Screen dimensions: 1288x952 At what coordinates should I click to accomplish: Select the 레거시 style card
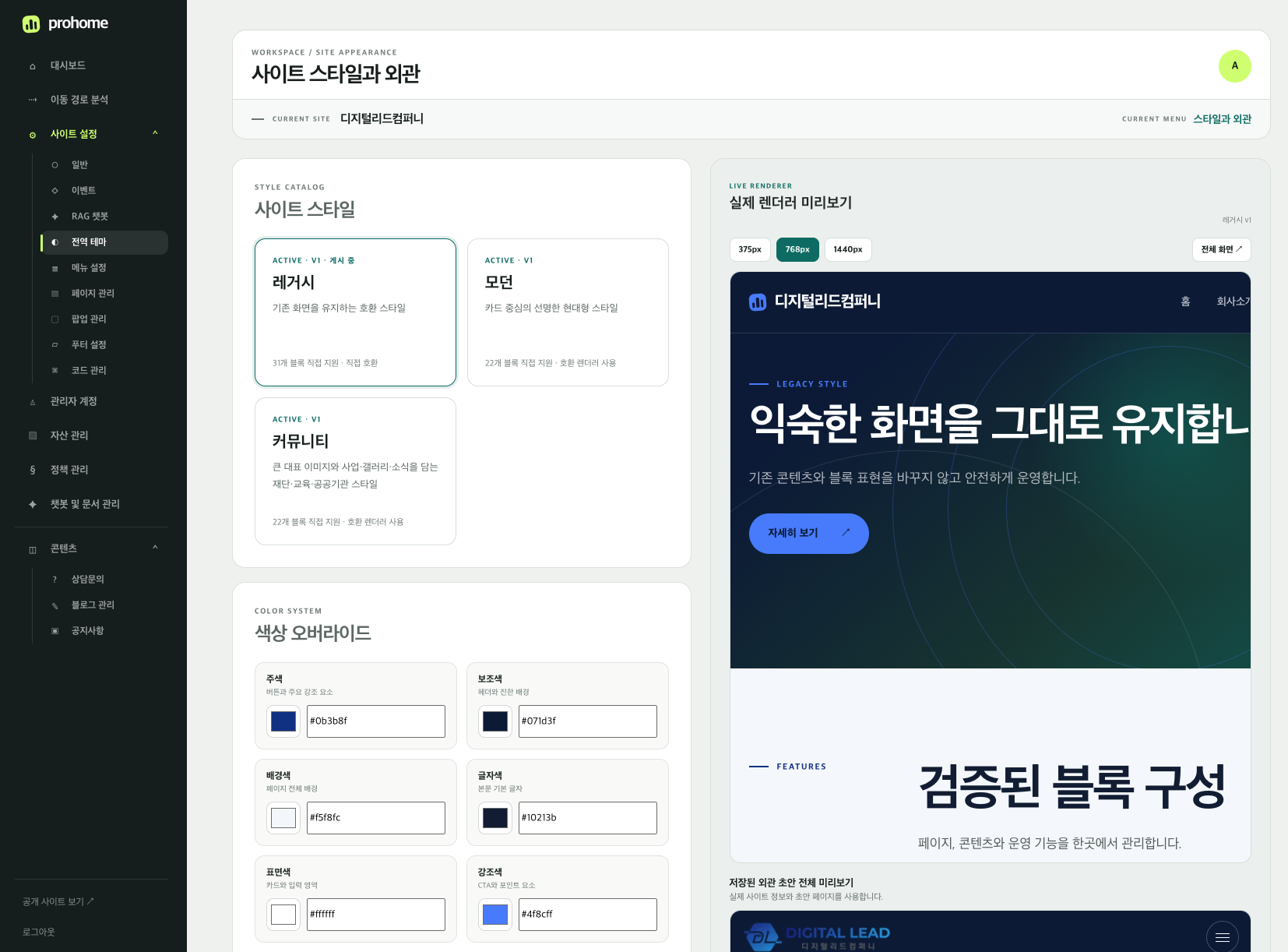[355, 312]
